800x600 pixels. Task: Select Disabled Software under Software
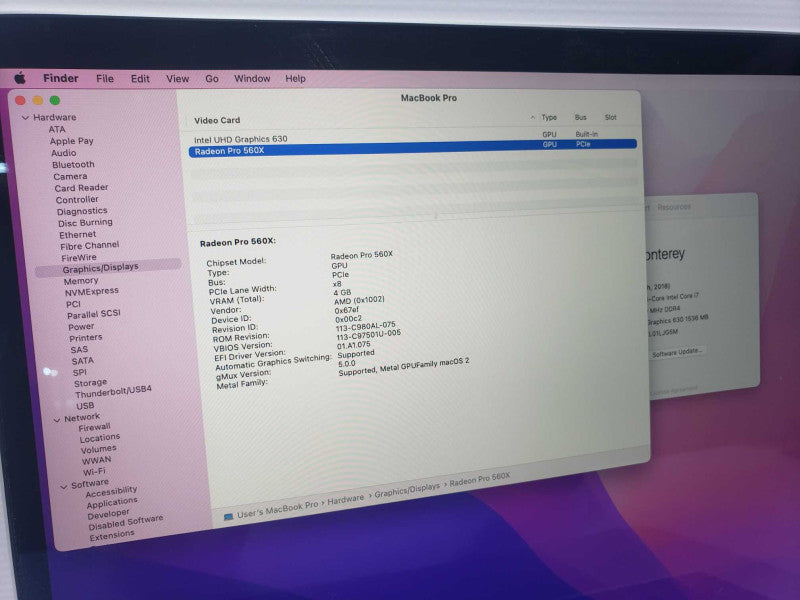coord(126,522)
